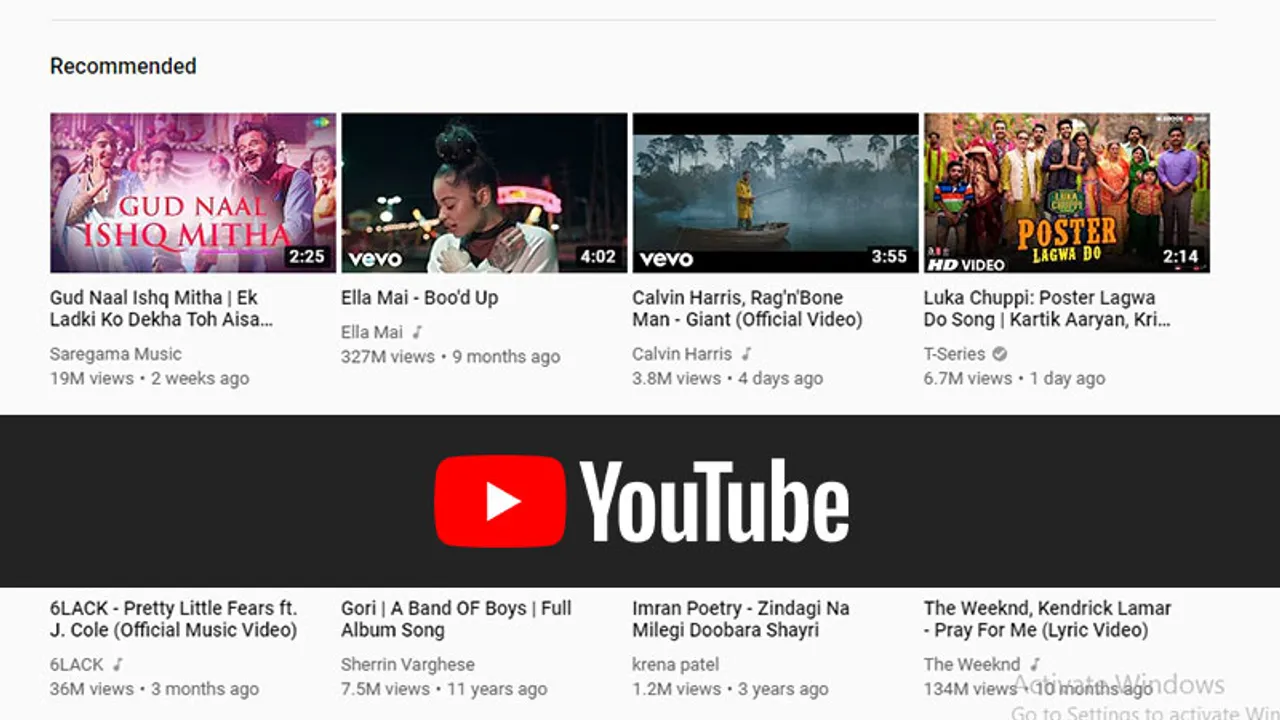Screen dimensions: 1280x720
Task: Click the text 19M views • 2 weeks ago
Action: pyautogui.click(x=150, y=378)
